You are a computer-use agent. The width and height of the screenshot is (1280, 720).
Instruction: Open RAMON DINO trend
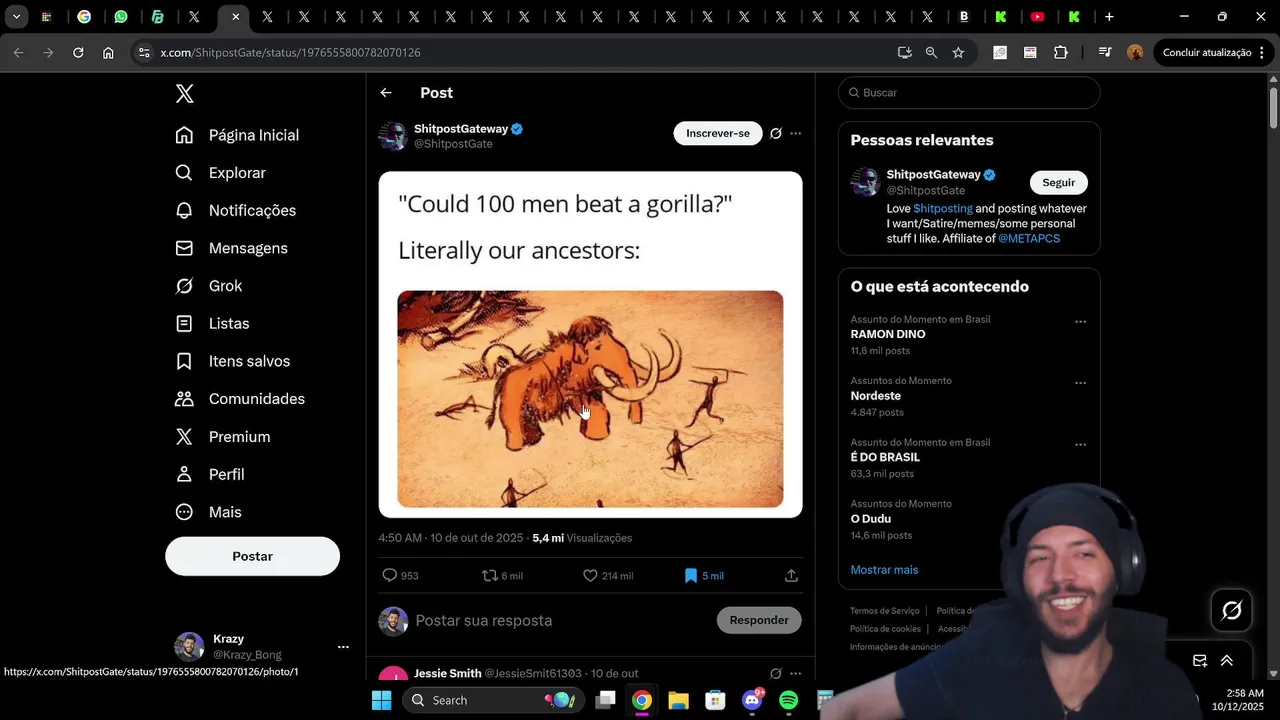pyautogui.click(x=888, y=334)
